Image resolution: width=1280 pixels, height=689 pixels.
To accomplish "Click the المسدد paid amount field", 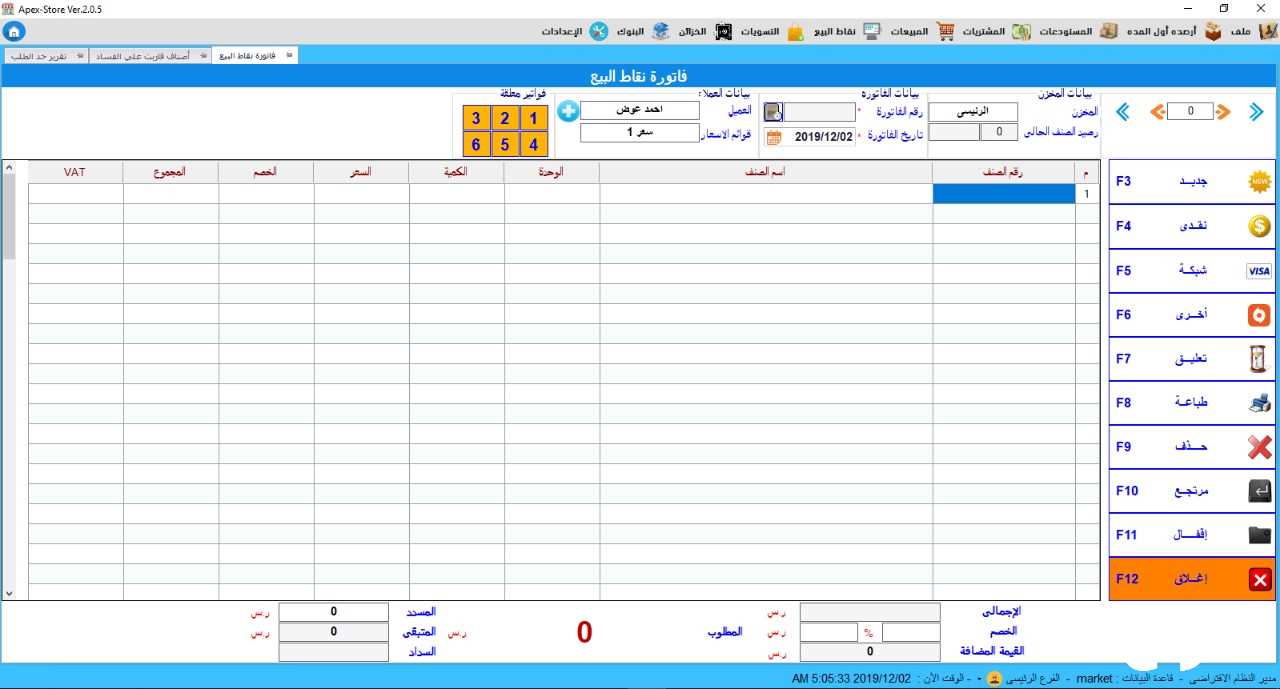I will (333, 612).
